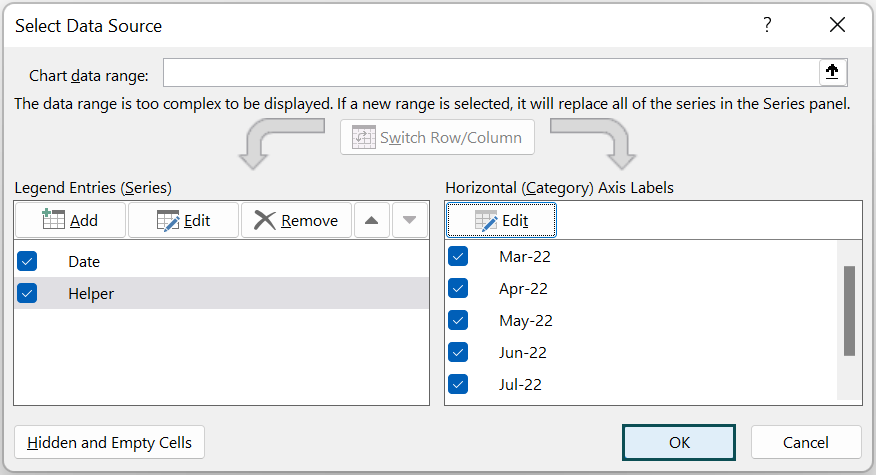Move the series up with the arrow
The image size is (876, 475).
tap(371, 220)
